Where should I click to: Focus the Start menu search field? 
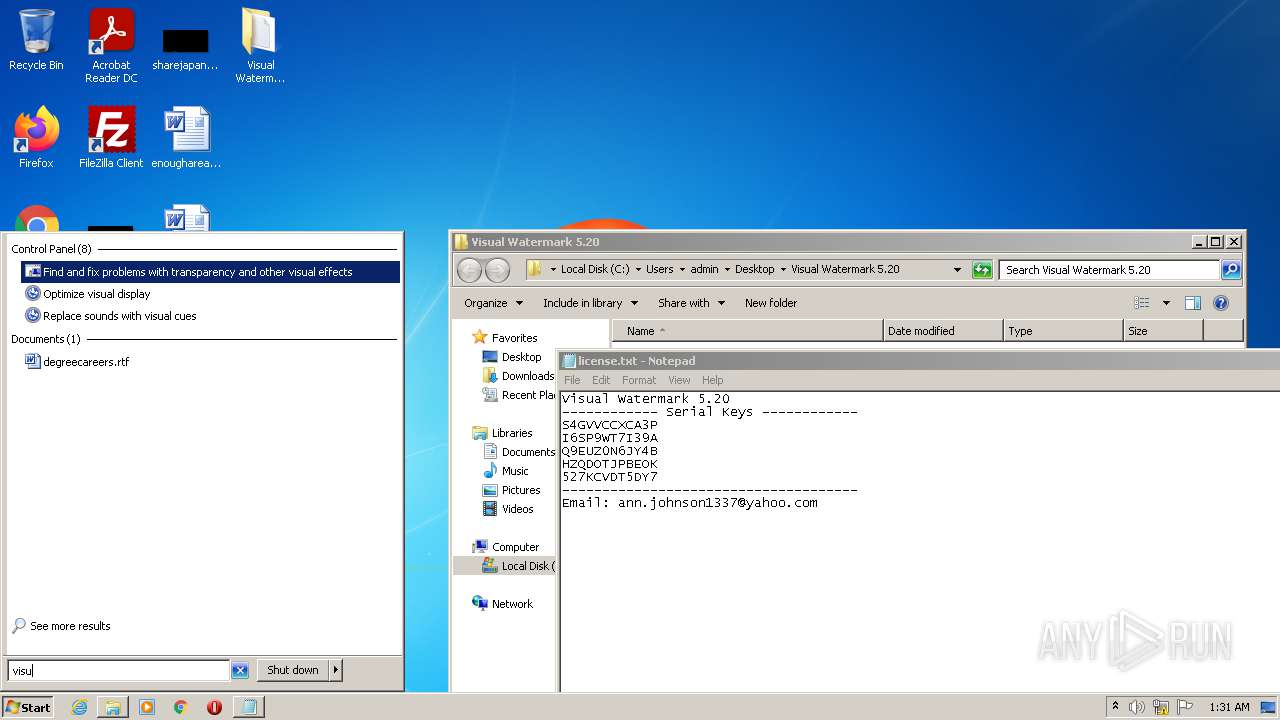click(119, 671)
